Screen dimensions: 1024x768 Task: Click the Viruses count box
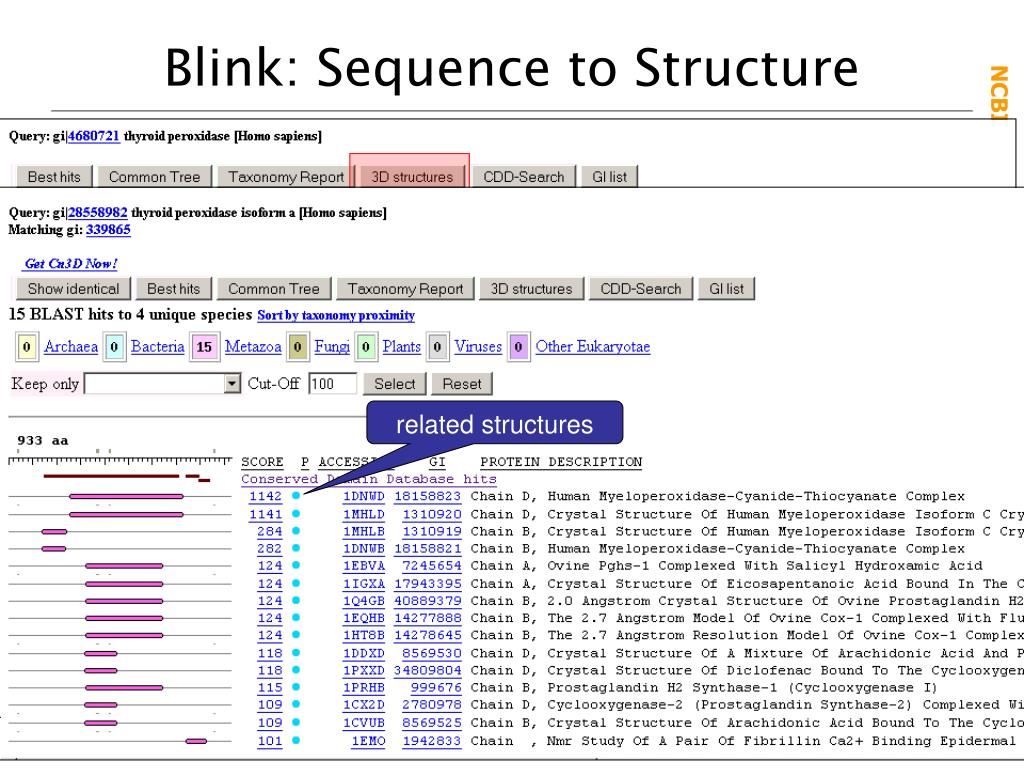point(438,347)
